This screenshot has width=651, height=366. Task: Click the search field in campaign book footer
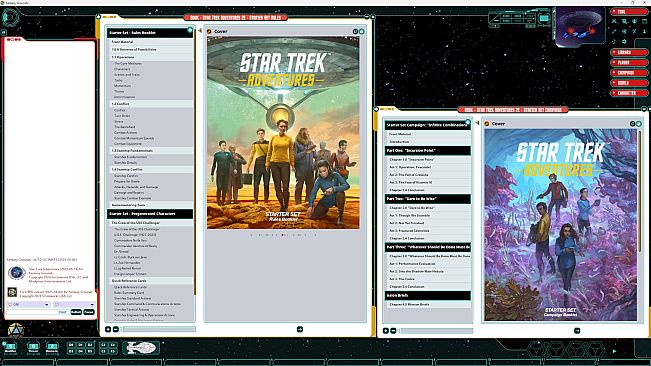pyautogui.click(x=436, y=331)
